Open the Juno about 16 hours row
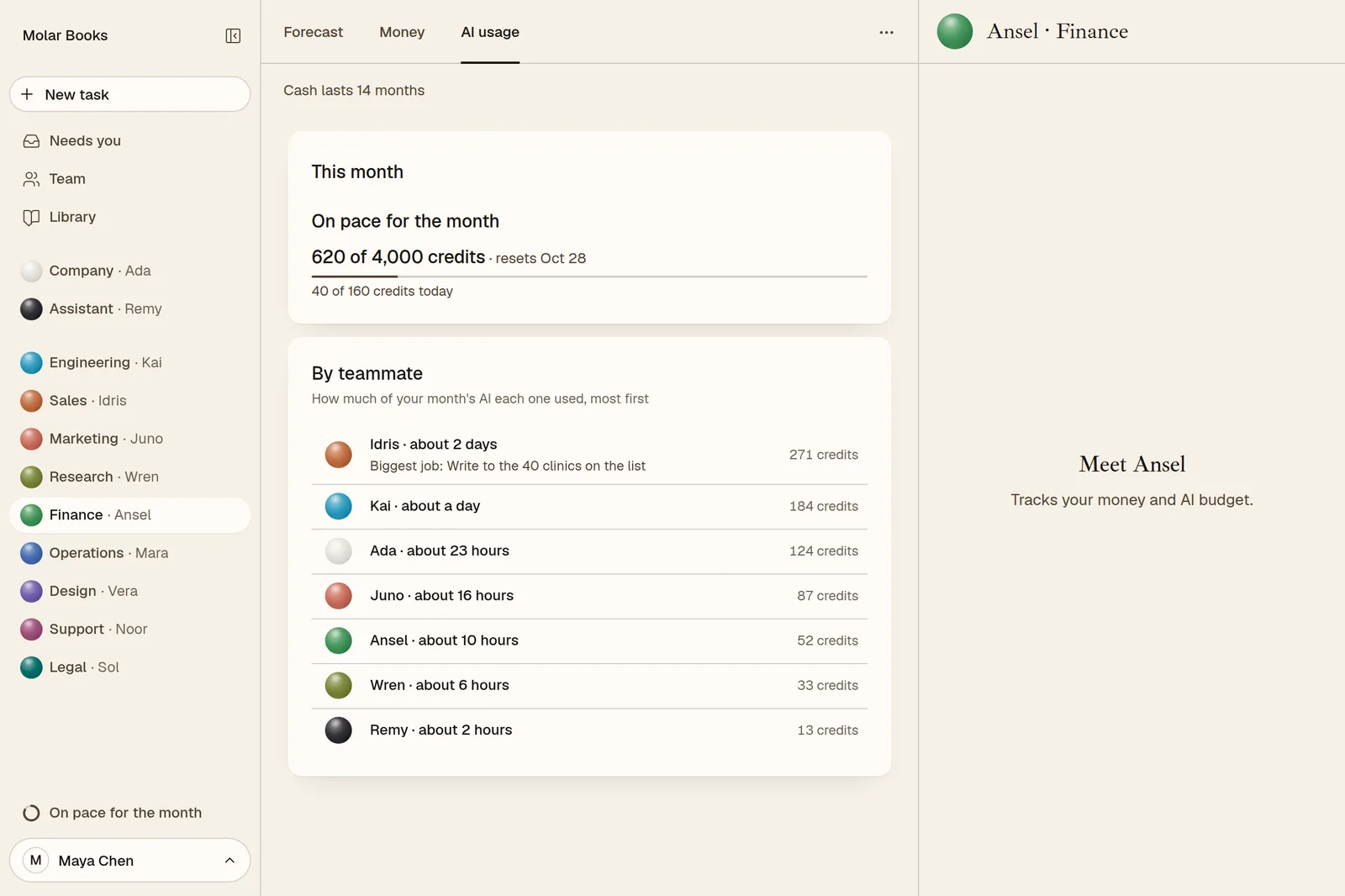1345x896 pixels. coord(589,596)
